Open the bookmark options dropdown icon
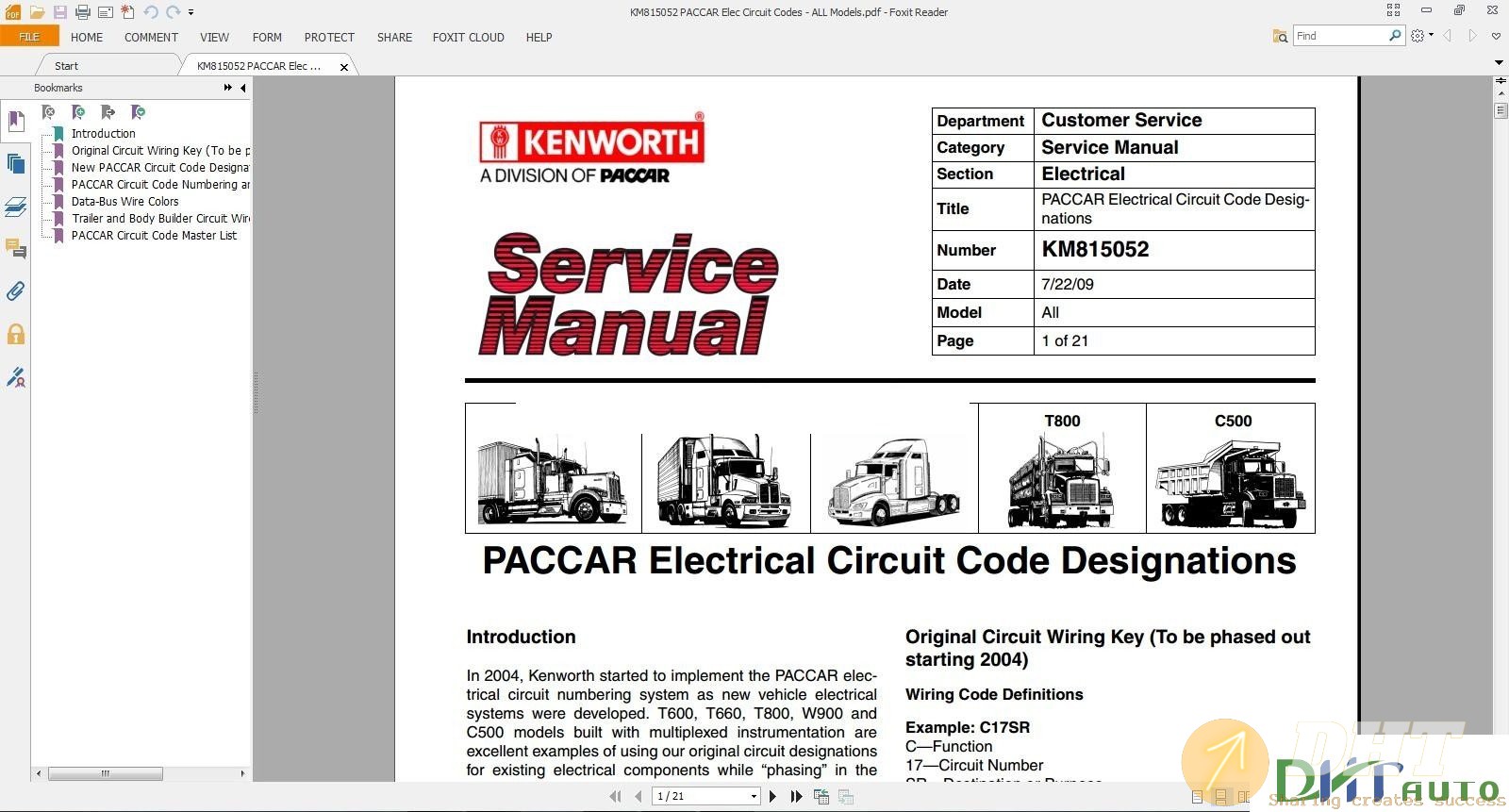This screenshot has width=1509, height=812. coord(138,112)
